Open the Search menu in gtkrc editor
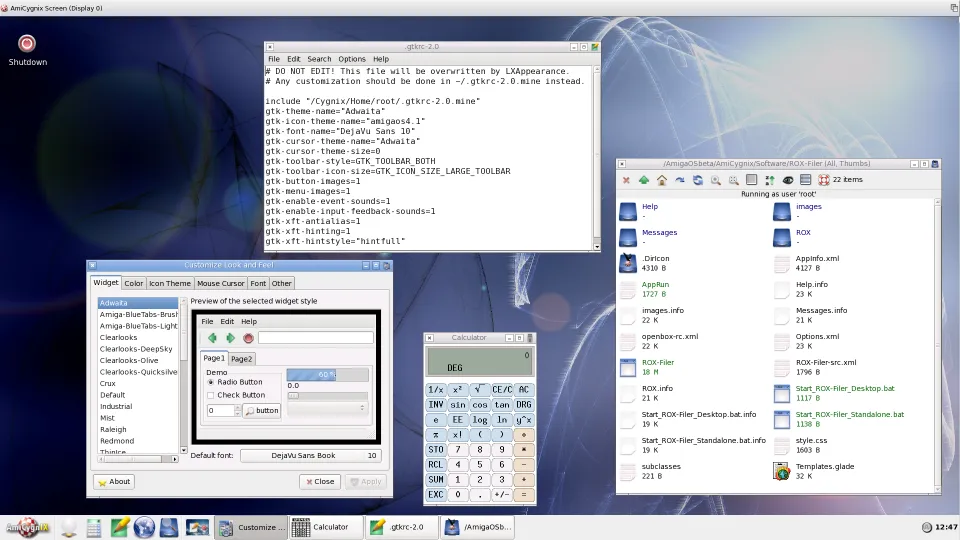960x540 pixels. pyautogui.click(x=319, y=59)
